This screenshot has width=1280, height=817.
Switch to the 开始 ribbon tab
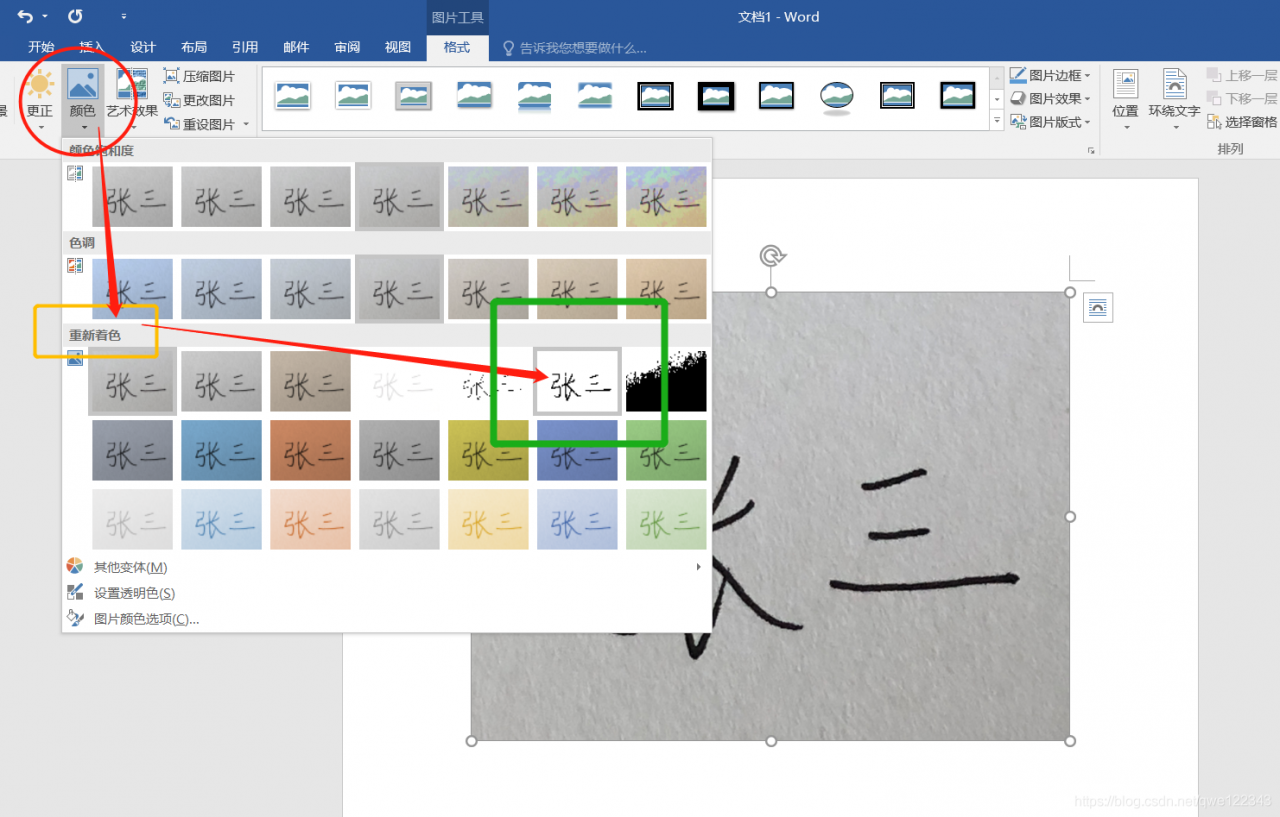point(41,47)
